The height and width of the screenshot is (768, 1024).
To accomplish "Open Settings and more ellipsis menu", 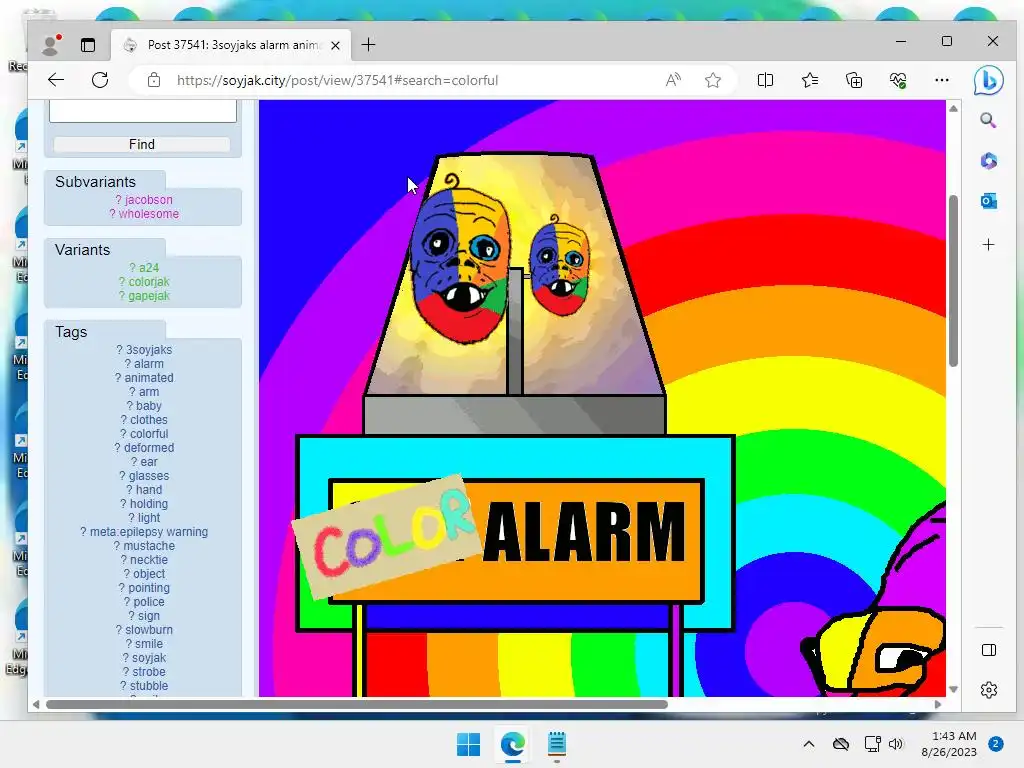I will [942, 80].
